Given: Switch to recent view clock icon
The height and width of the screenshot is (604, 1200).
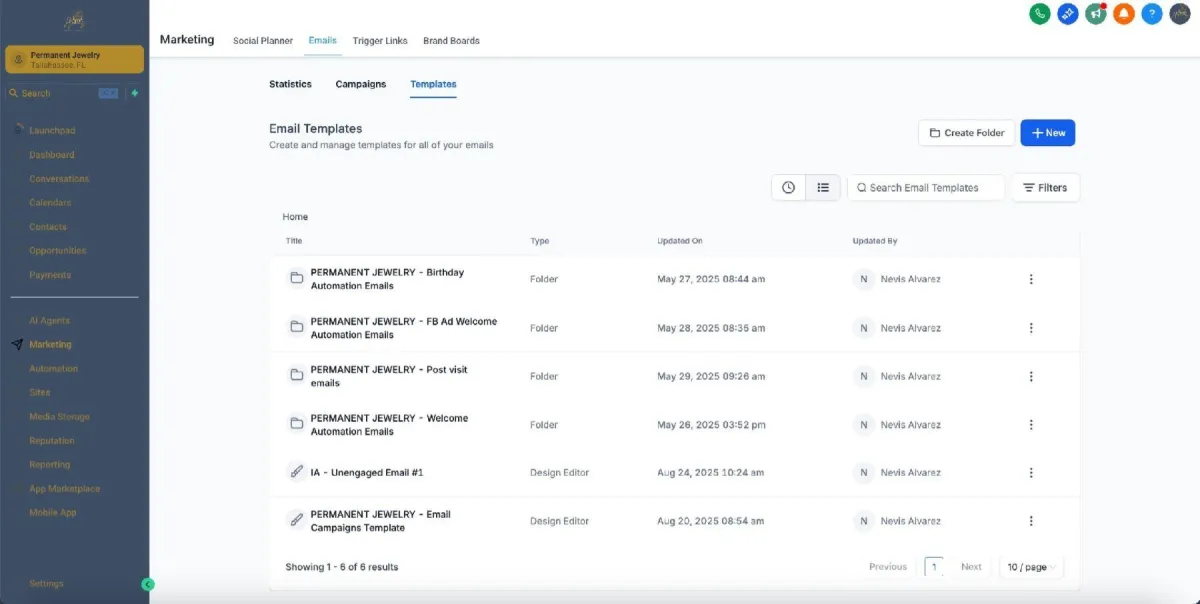Looking at the screenshot, I should tap(788, 187).
